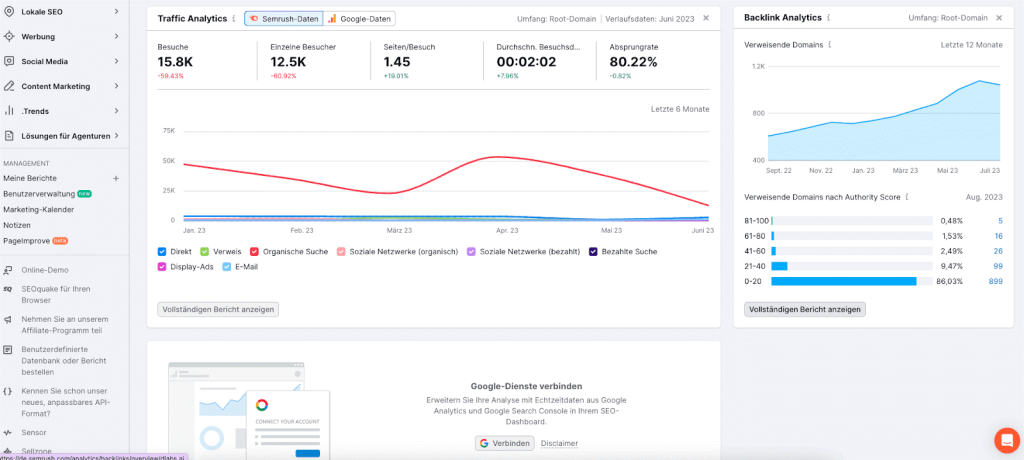
Task: Toggle the Organische Suche checkbox
Action: tap(254, 251)
